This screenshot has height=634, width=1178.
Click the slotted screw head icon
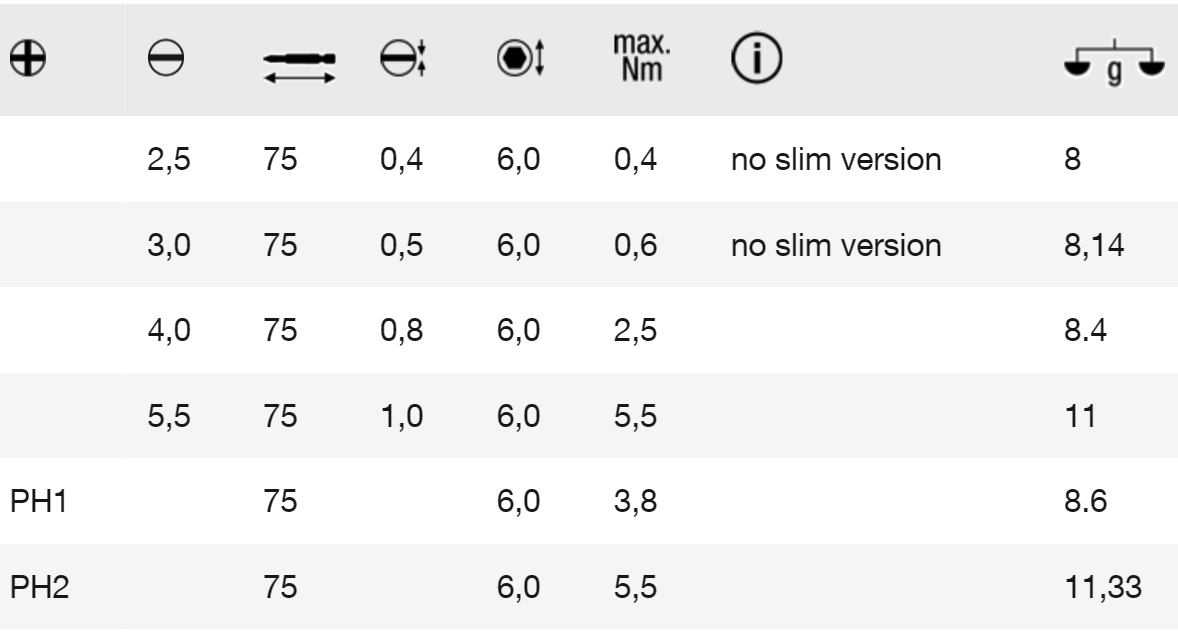coord(164,61)
